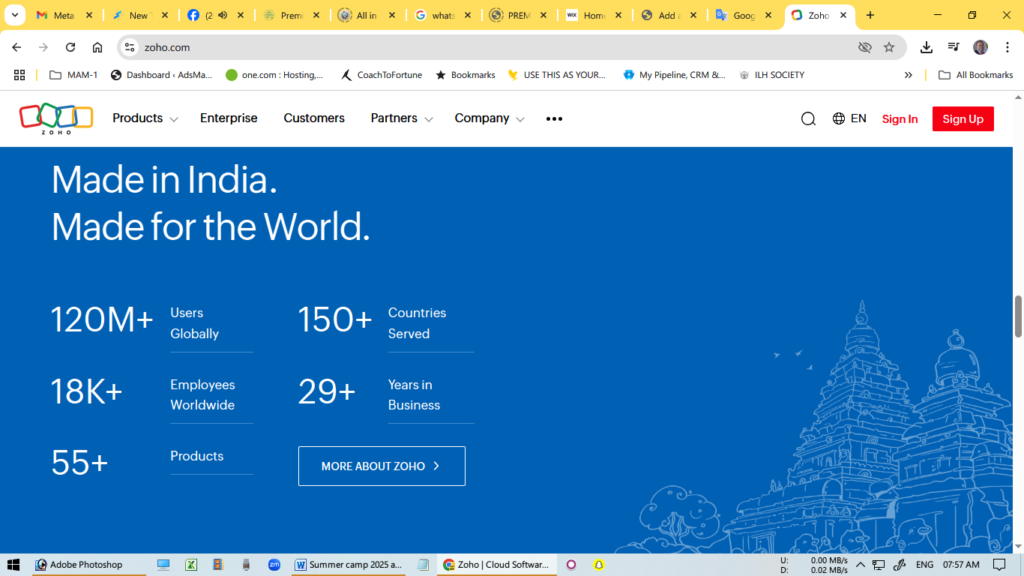The image size is (1024, 576).
Task: Close the Facebook tab
Action: coord(240,15)
